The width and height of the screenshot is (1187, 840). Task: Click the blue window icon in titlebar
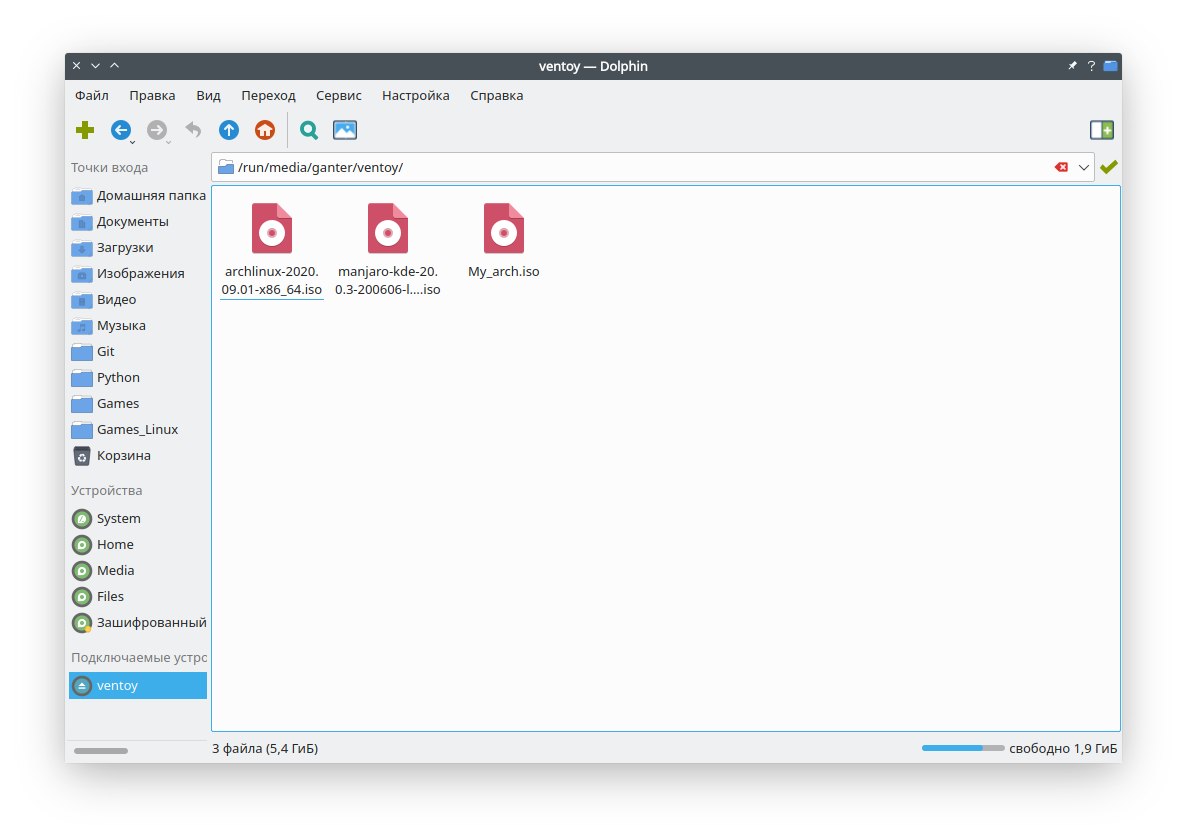coord(1111,66)
